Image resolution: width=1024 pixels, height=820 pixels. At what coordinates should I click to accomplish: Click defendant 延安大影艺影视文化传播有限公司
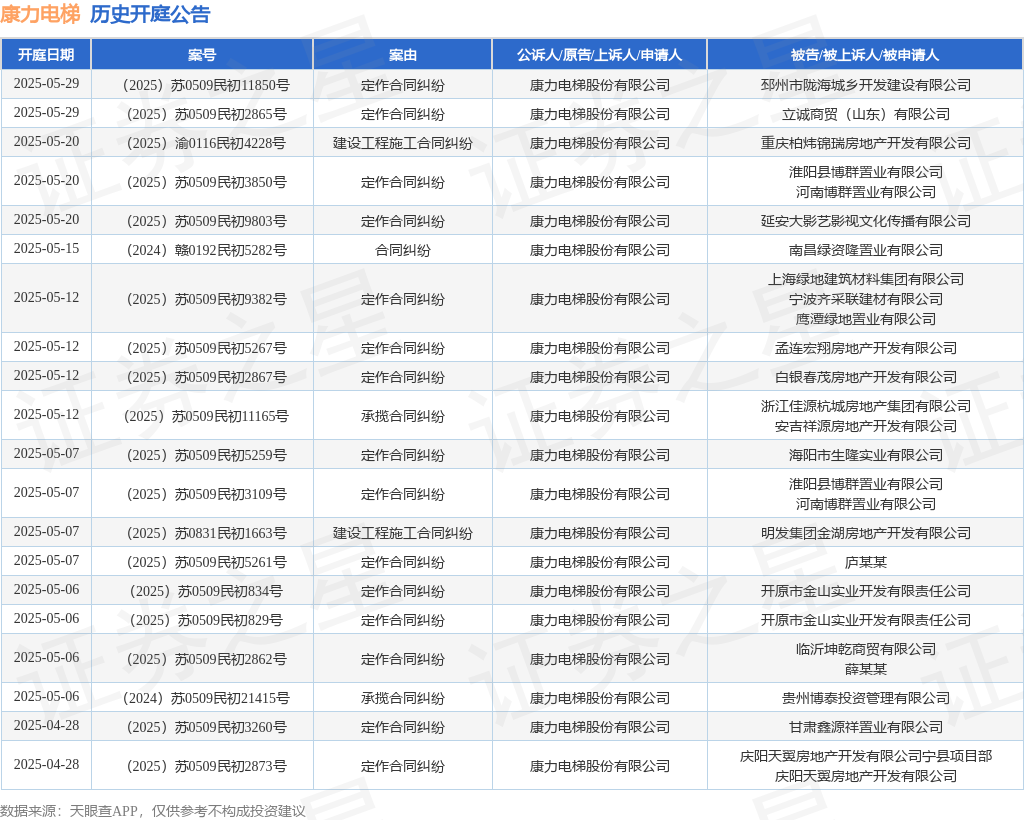tap(865, 221)
